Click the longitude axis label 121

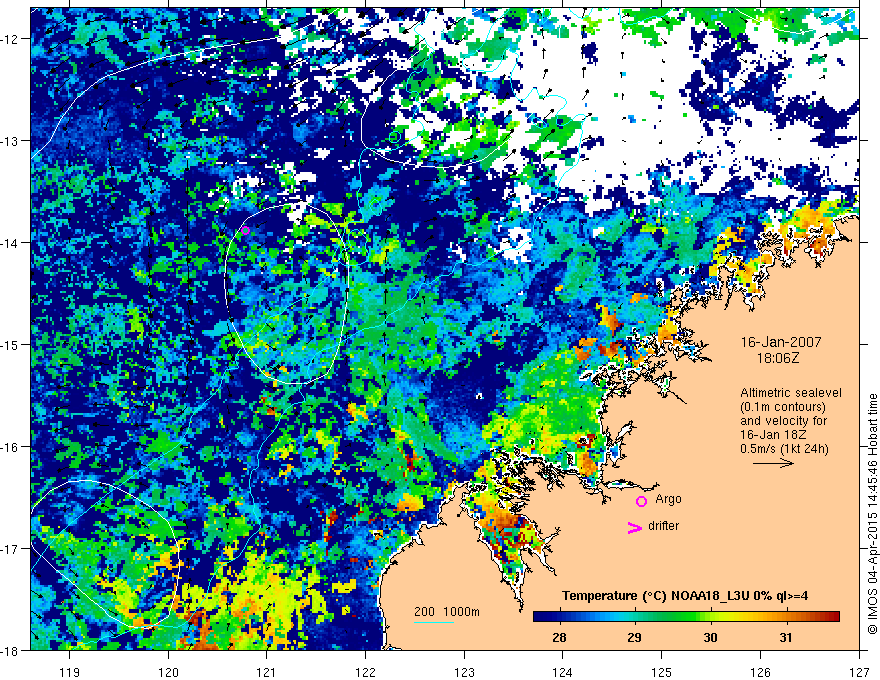tap(267, 672)
